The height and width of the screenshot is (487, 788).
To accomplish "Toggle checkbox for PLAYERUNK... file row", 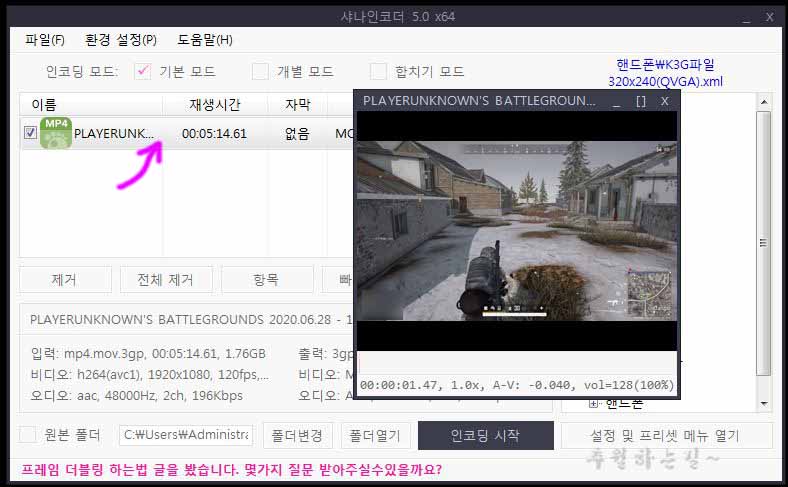I will (30, 133).
